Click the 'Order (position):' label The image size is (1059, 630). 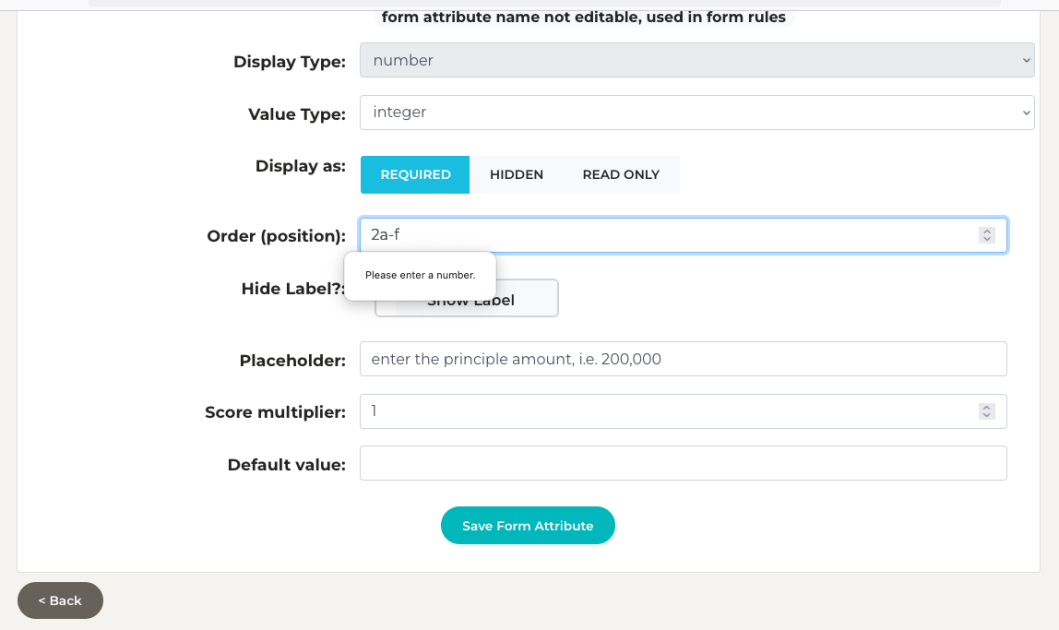click(276, 236)
